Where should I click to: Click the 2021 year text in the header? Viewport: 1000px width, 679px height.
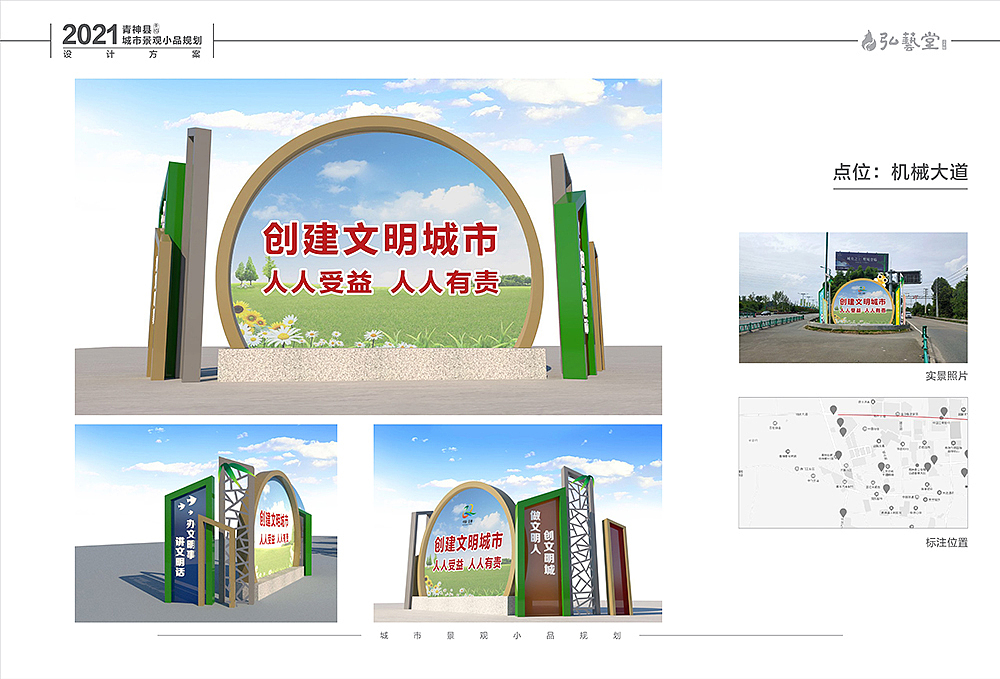tap(90, 34)
